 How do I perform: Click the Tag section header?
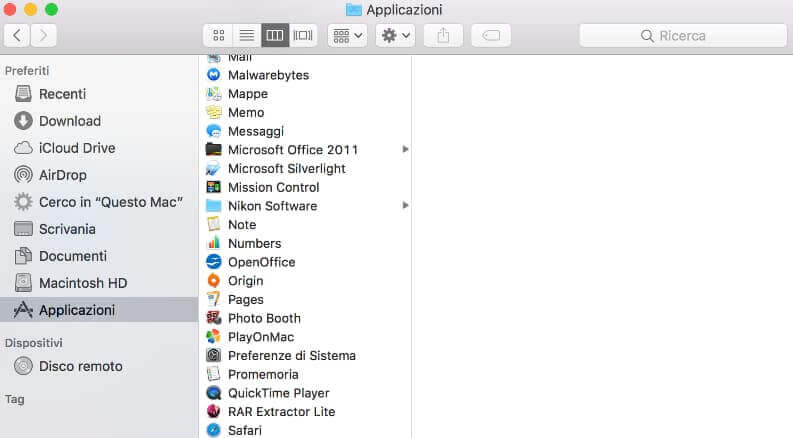point(15,399)
